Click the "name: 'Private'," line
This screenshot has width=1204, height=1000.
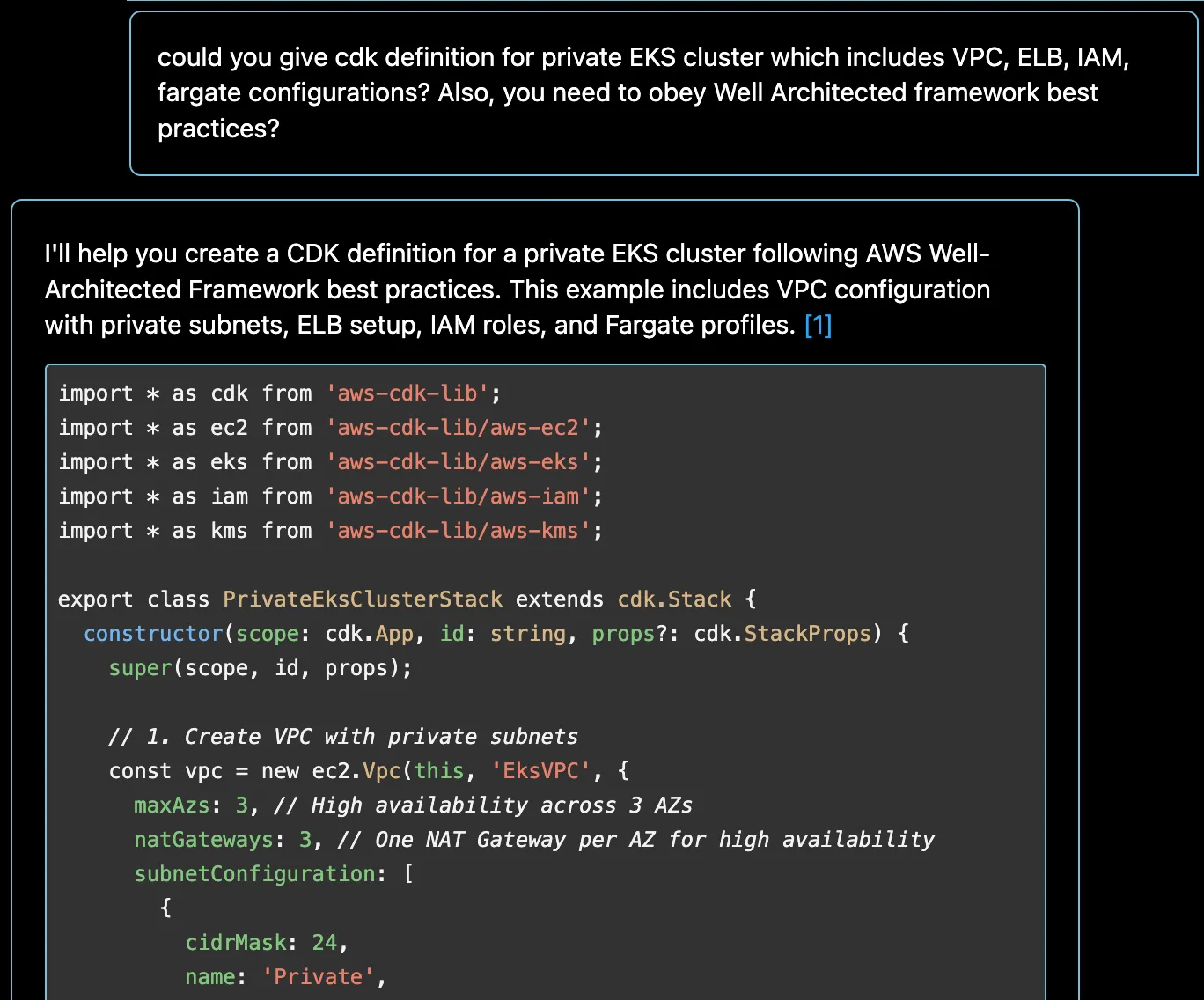coord(286,977)
